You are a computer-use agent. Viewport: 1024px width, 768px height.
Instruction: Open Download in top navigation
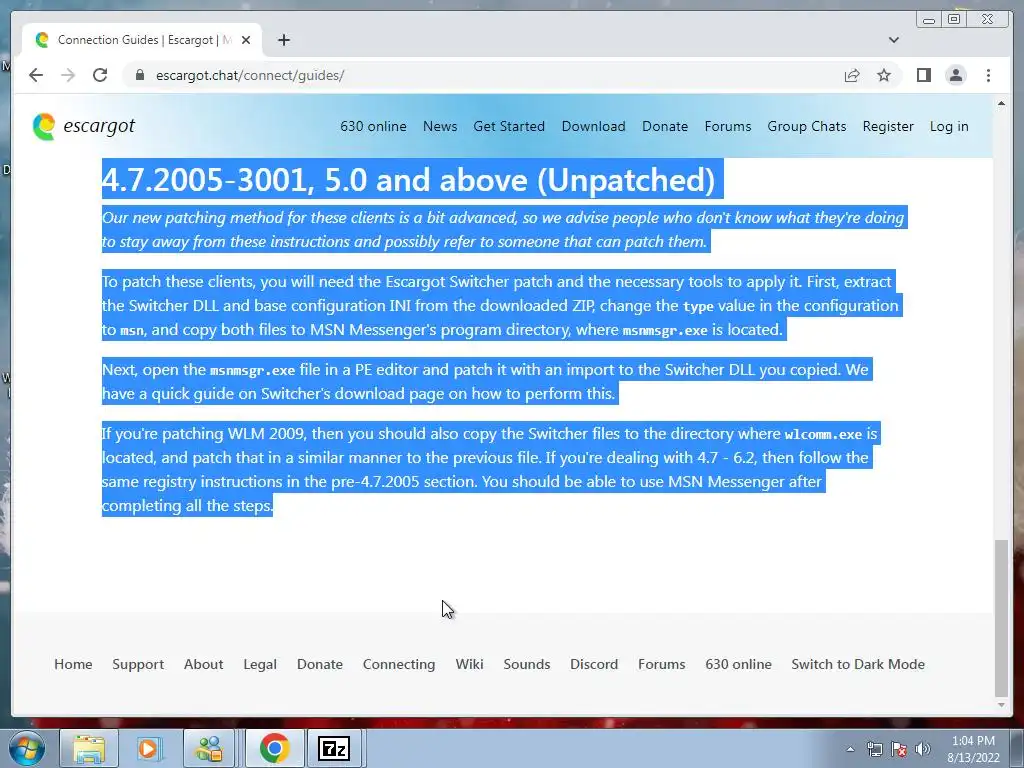[593, 126]
